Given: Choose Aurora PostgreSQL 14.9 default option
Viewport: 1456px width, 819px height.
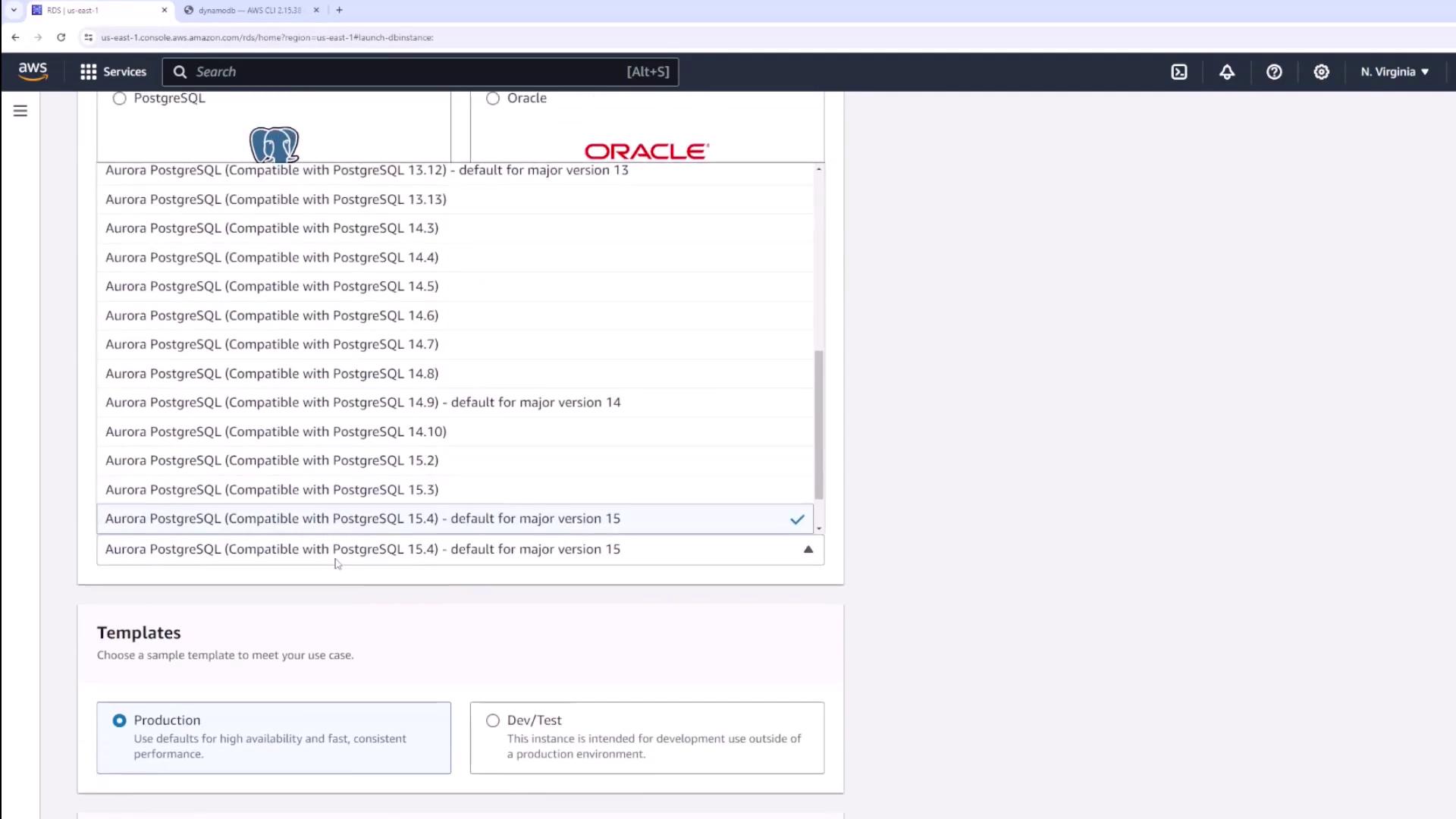Looking at the screenshot, I should (362, 403).
